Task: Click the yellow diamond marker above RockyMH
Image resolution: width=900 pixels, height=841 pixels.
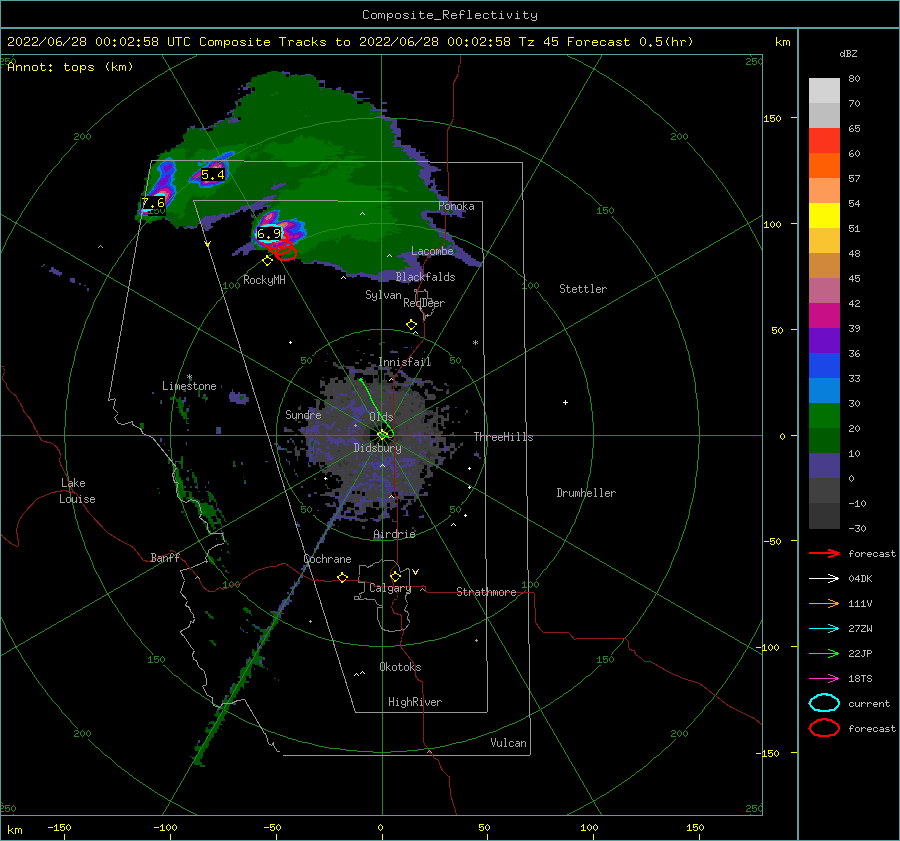Action: click(267, 261)
